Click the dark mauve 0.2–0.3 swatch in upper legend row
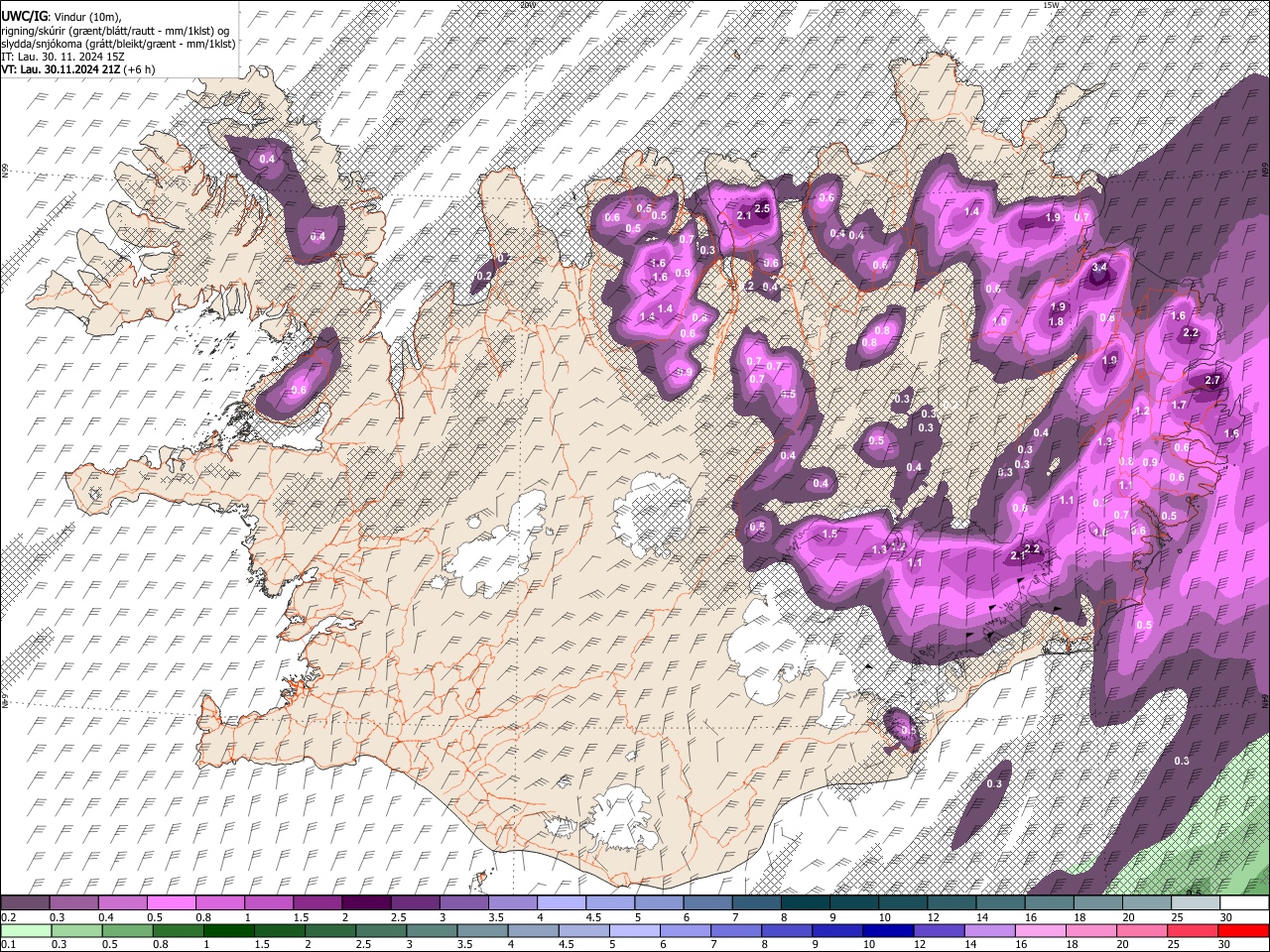The image size is (1270, 952). click(25, 903)
